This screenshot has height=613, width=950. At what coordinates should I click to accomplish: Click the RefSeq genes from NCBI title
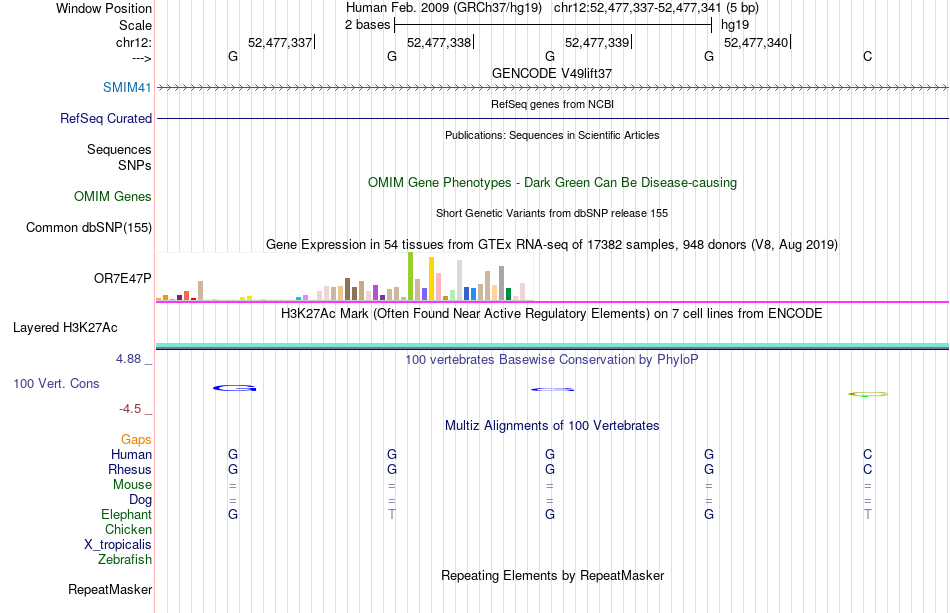pos(552,104)
